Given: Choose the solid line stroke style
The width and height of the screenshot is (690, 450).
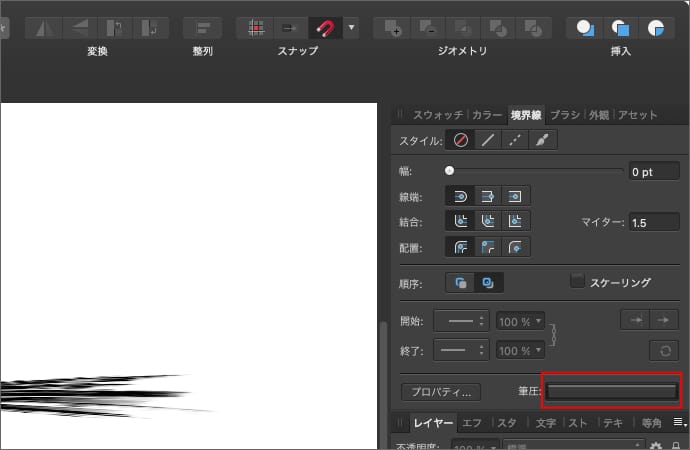Looking at the screenshot, I should 487,141.
